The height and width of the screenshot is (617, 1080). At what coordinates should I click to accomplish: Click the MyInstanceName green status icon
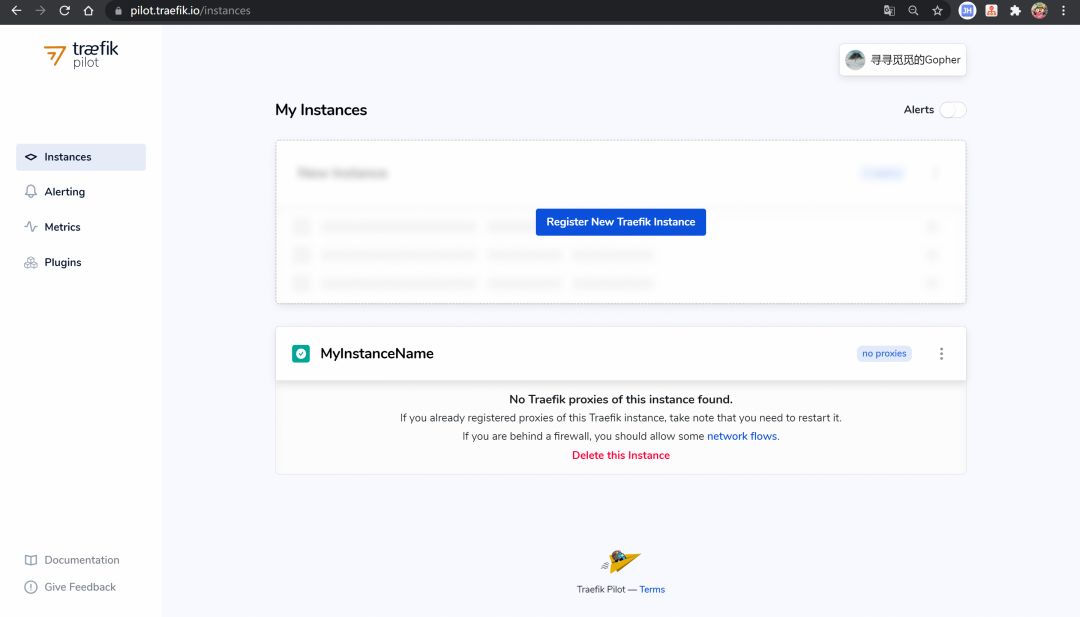click(301, 353)
